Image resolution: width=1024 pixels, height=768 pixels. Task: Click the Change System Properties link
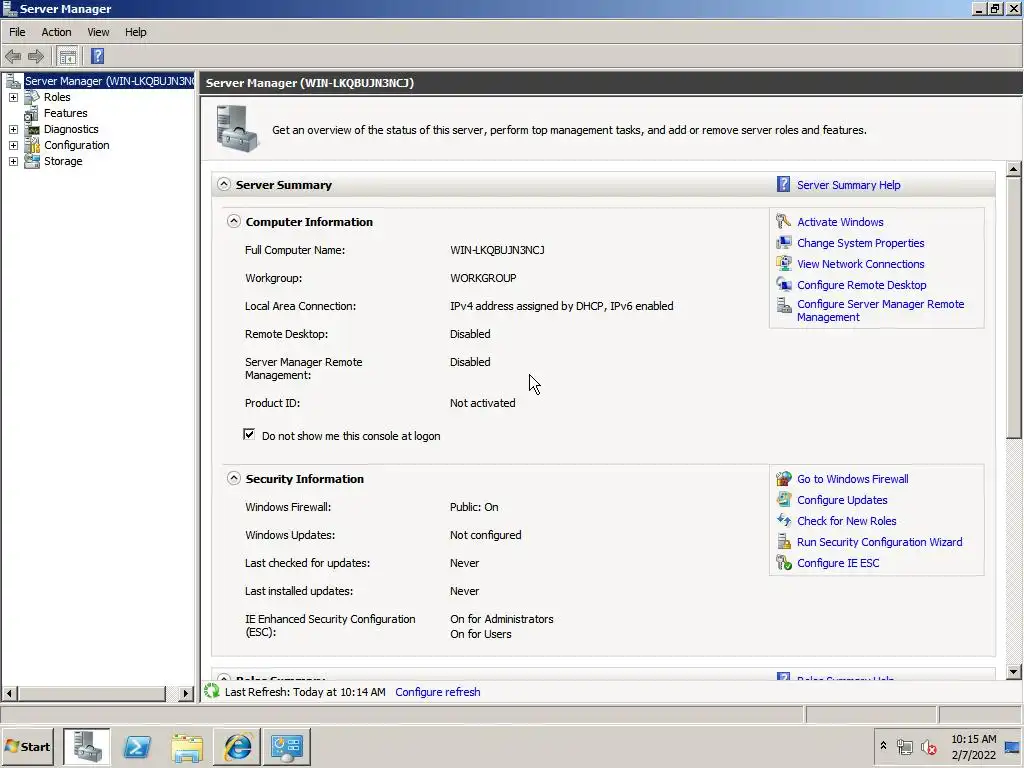point(860,243)
